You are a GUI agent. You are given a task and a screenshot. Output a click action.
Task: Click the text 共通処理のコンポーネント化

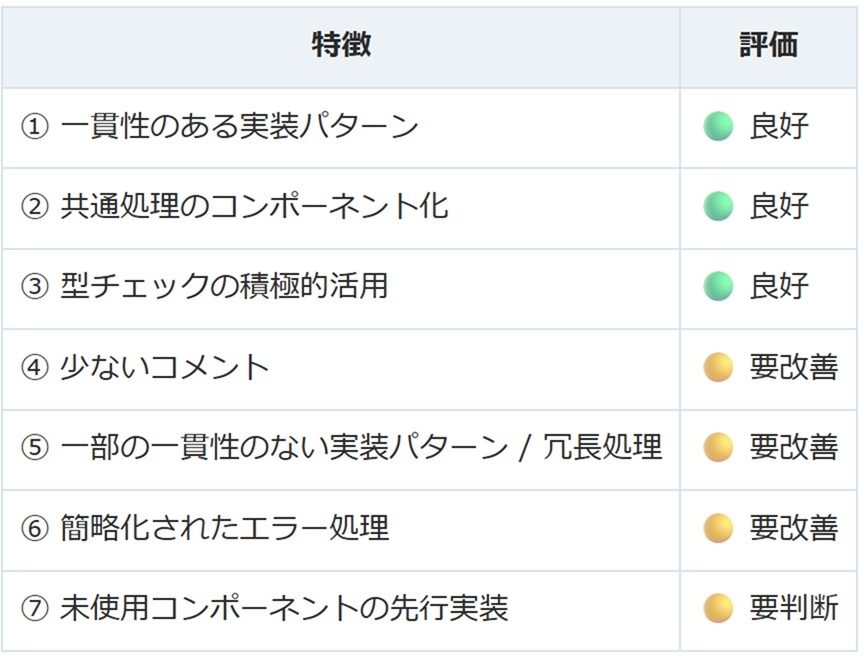255,206
